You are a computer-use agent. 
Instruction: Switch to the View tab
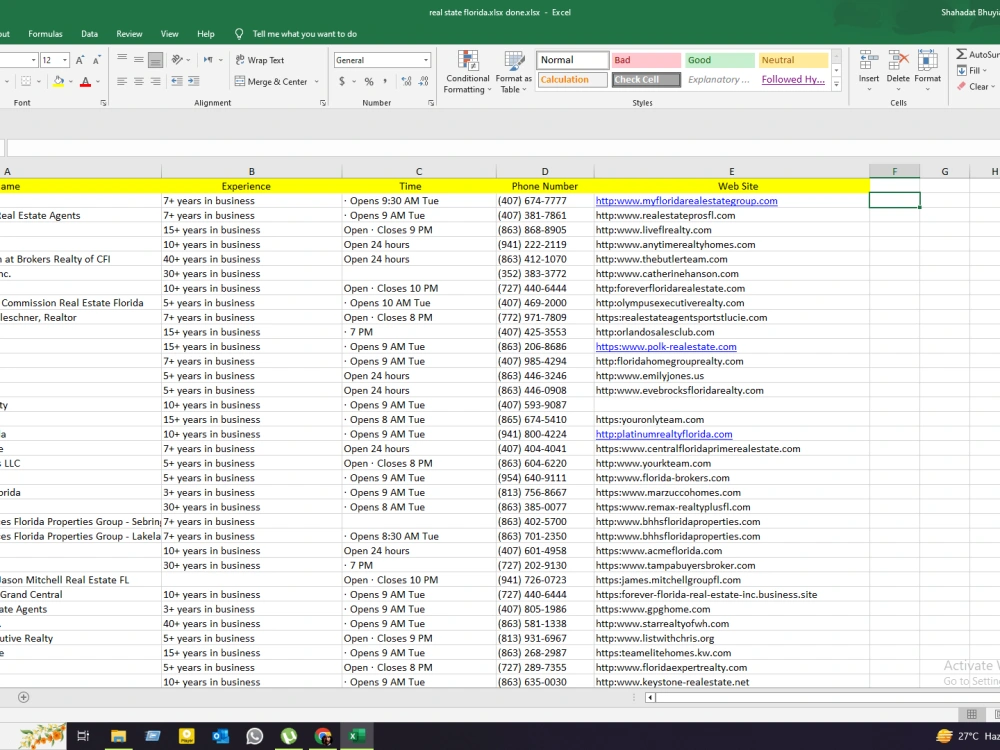(170, 34)
